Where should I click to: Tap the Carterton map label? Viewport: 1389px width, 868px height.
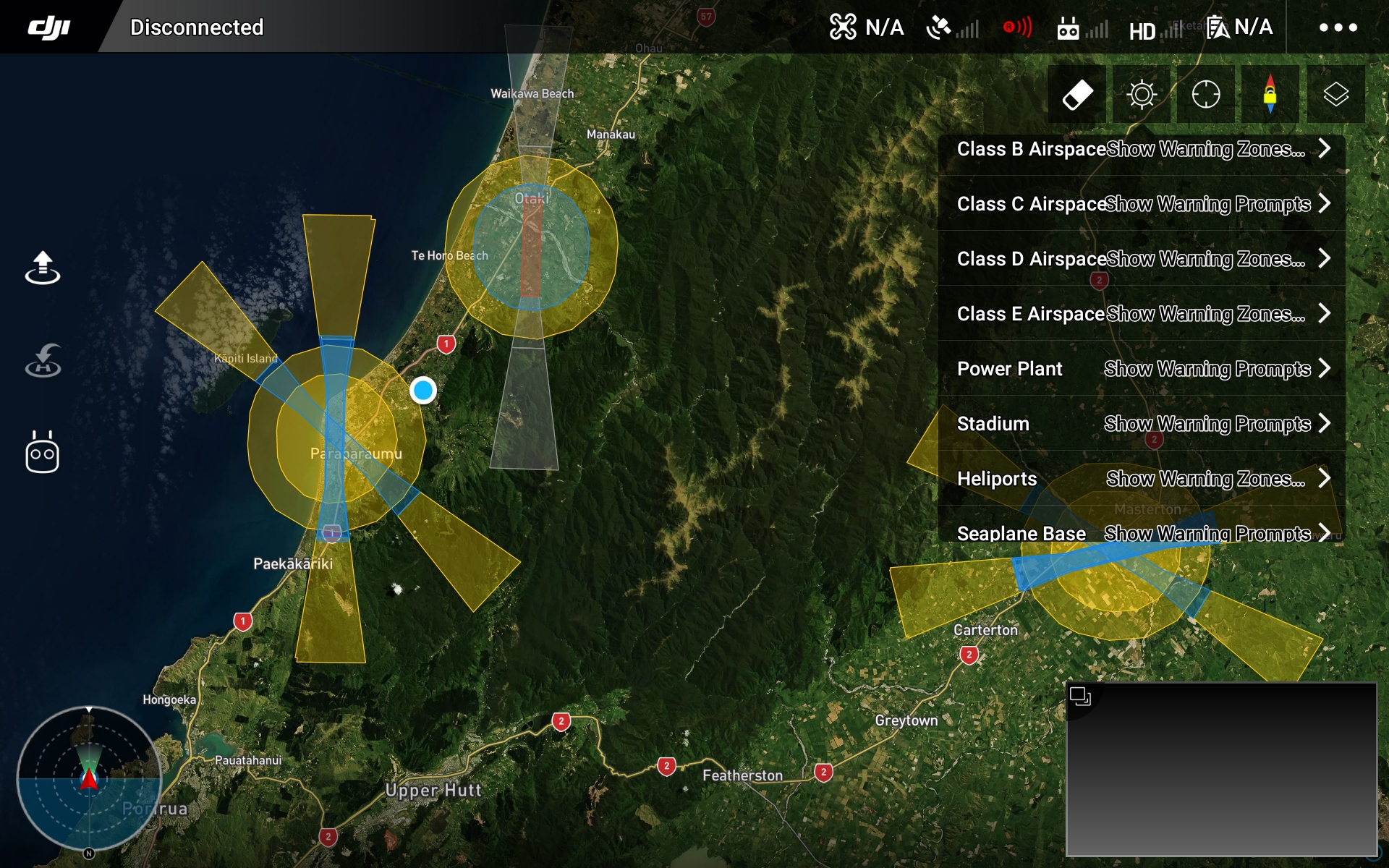tap(985, 630)
